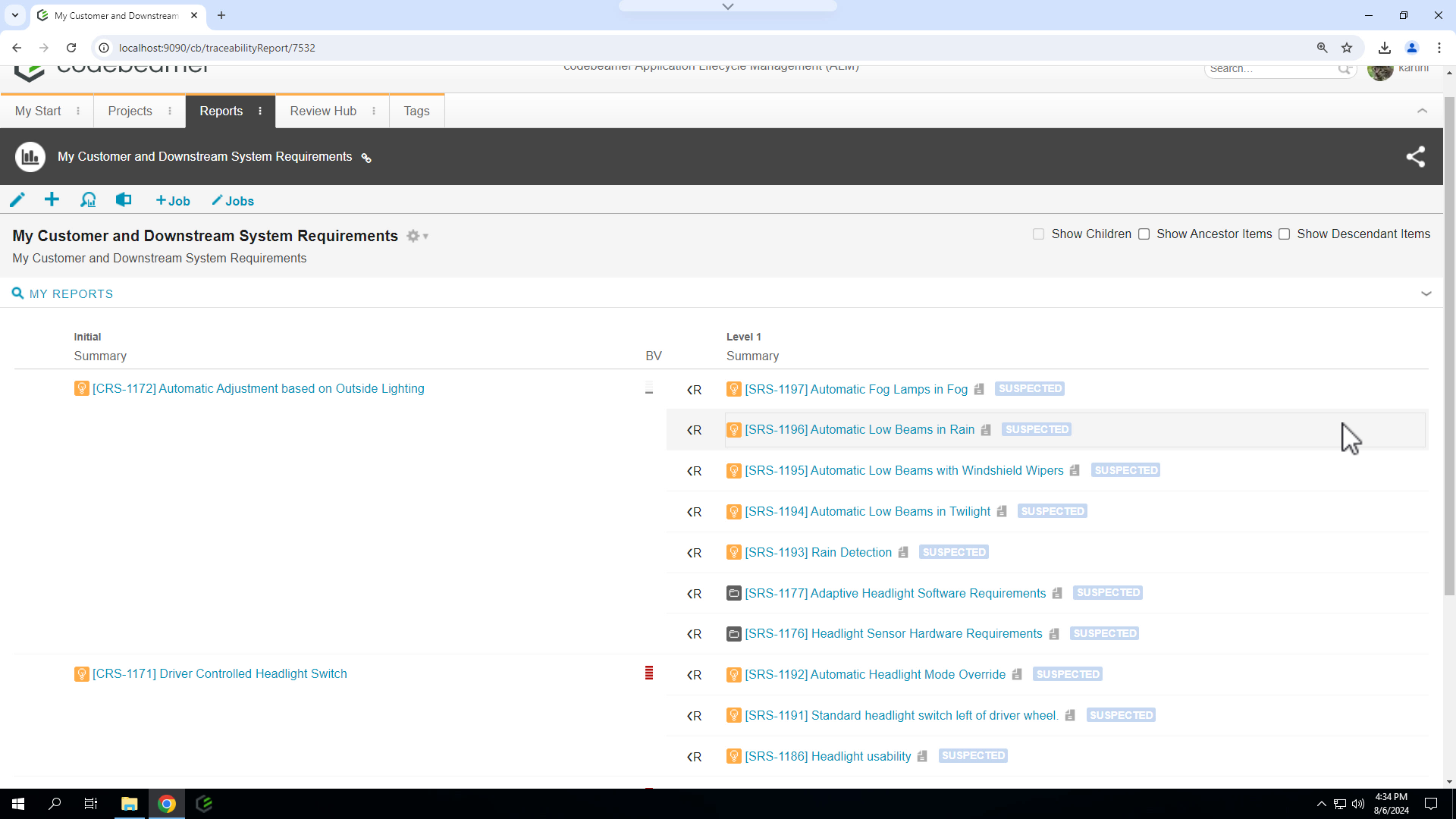Click the report chart icon in header
Viewport: 1456px width, 819px height.
pyautogui.click(x=30, y=157)
